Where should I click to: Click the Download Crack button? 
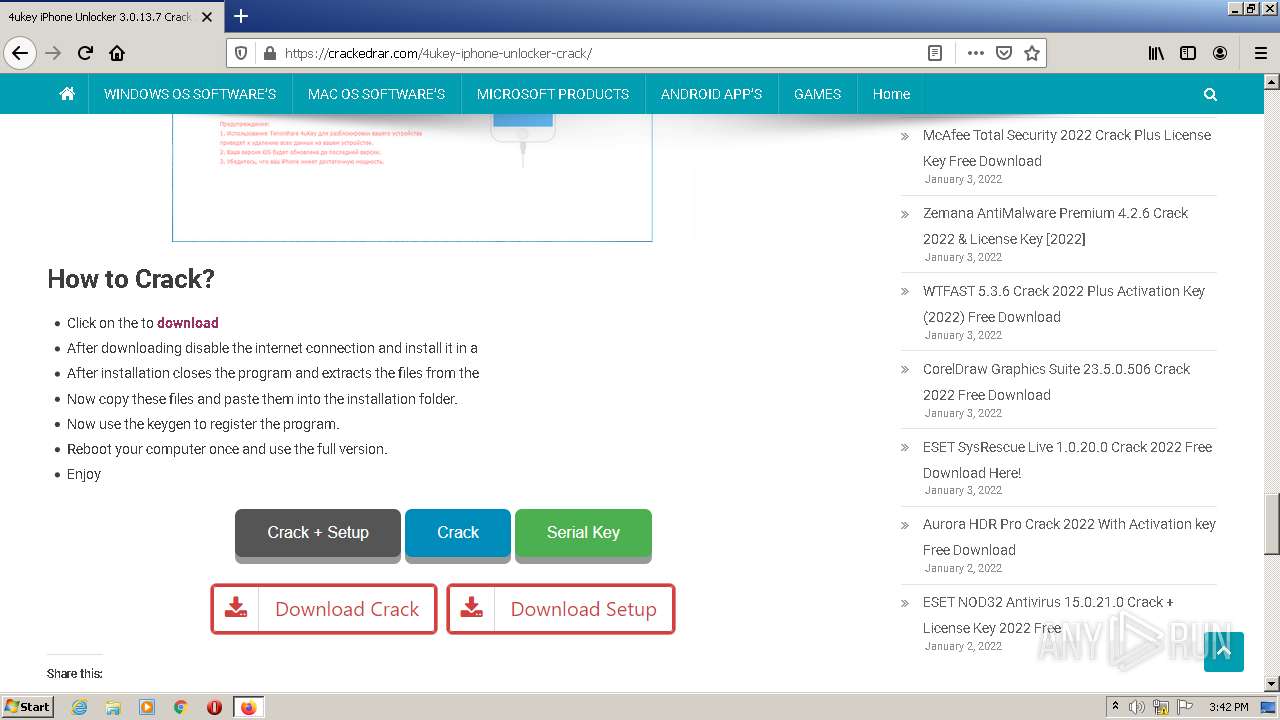pos(324,609)
